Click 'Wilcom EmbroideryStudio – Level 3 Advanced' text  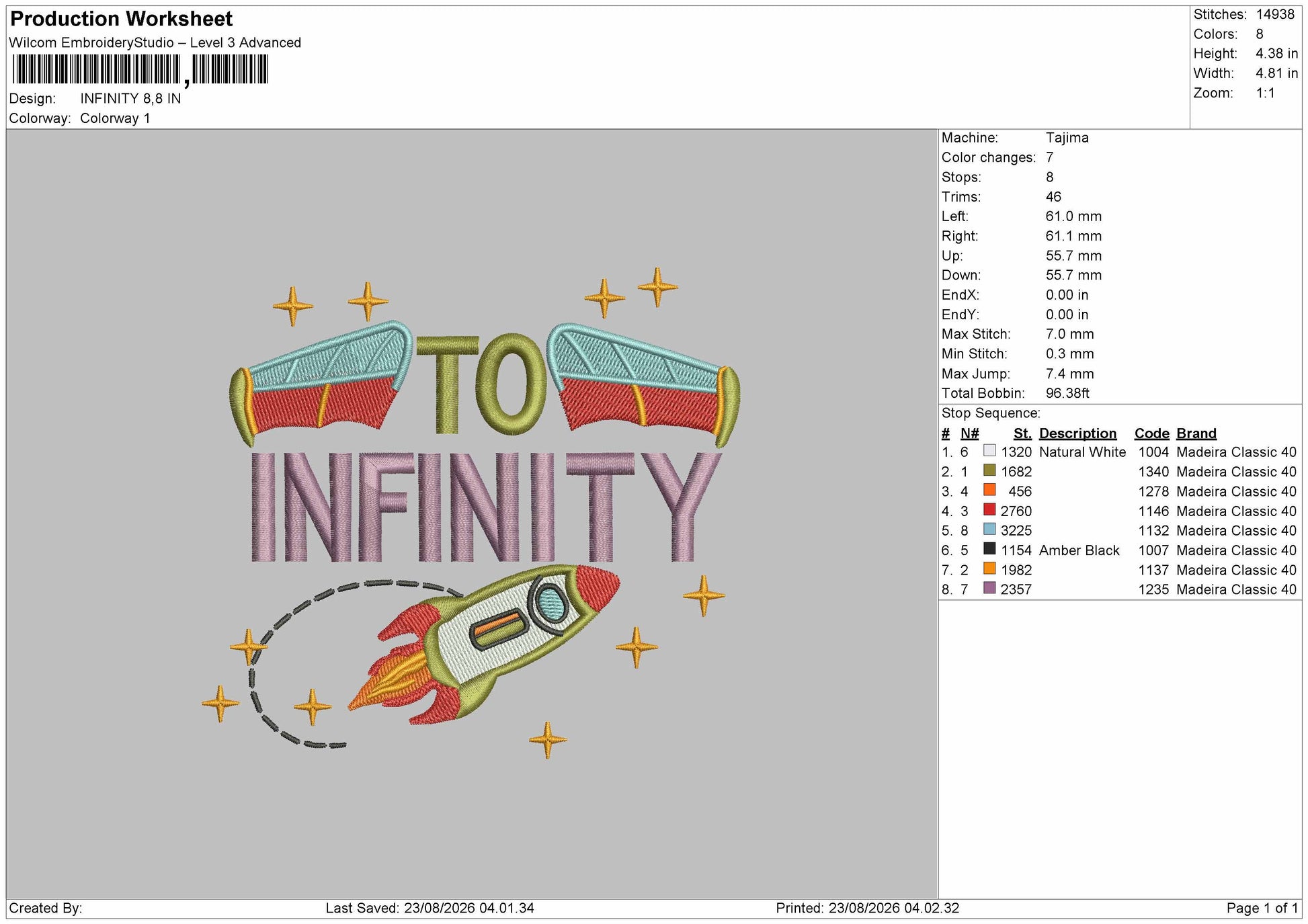[155, 42]
